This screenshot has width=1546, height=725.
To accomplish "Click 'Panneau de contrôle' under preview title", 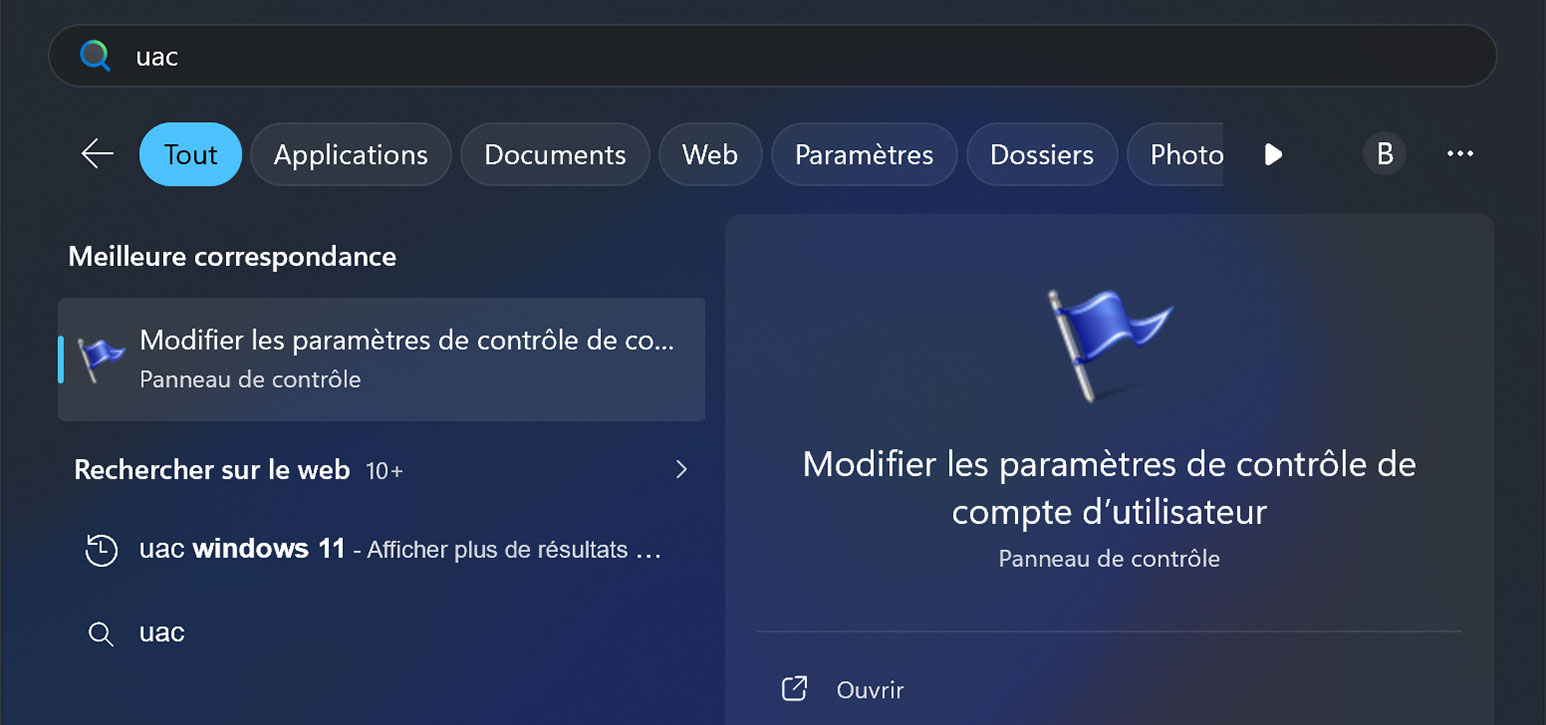I will (x=1109, y=558).
